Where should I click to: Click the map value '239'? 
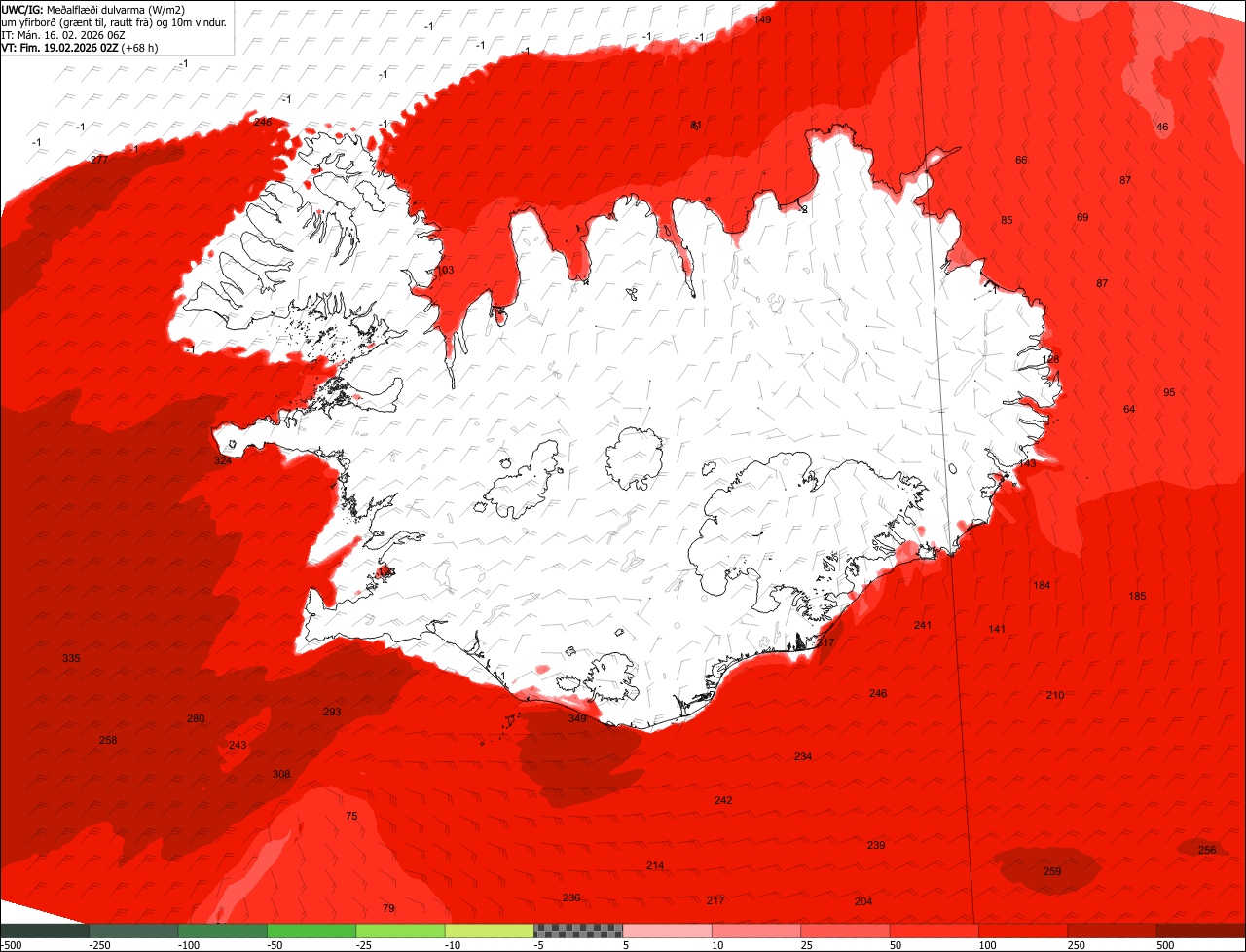click(876, 846)
